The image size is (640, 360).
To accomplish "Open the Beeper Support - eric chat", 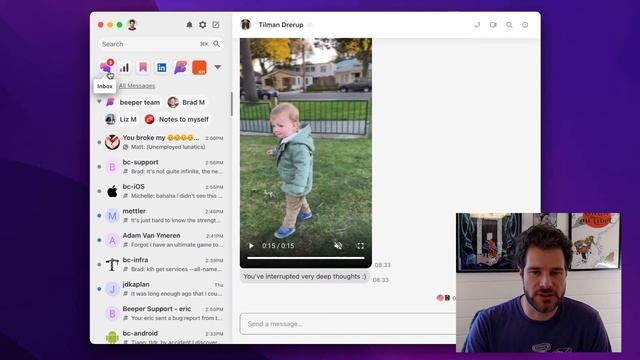I will (x=161, y=313).
